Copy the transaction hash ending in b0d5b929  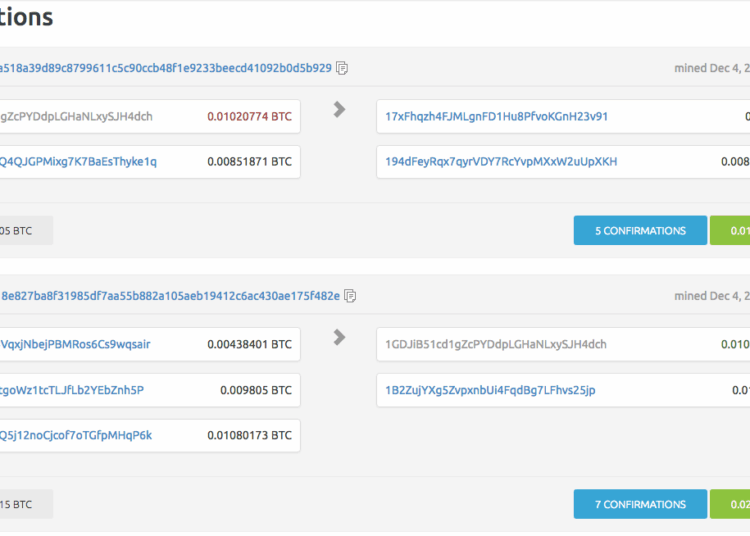point(342,69)
